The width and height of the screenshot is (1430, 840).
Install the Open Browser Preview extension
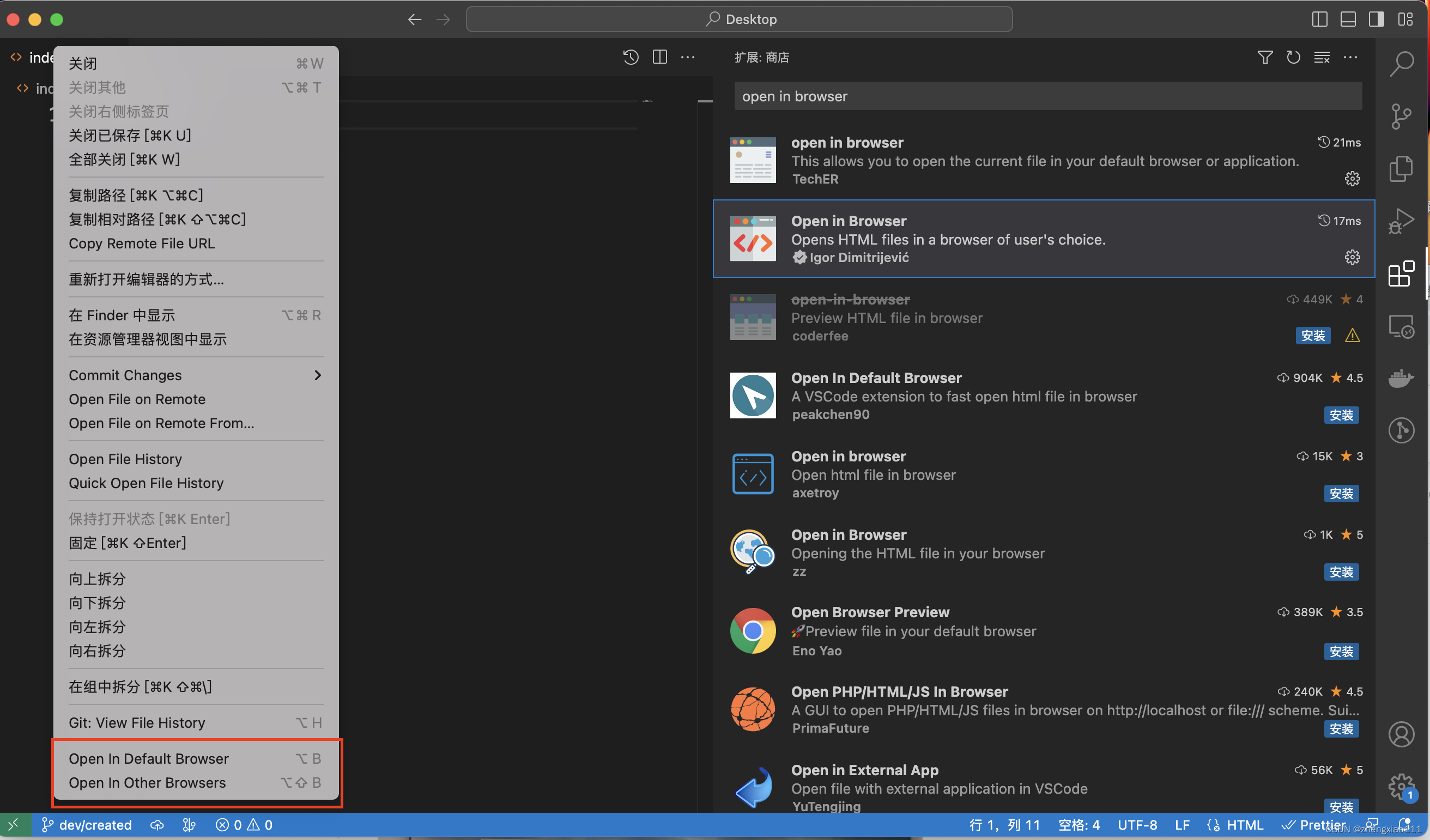click(1341, 651)
